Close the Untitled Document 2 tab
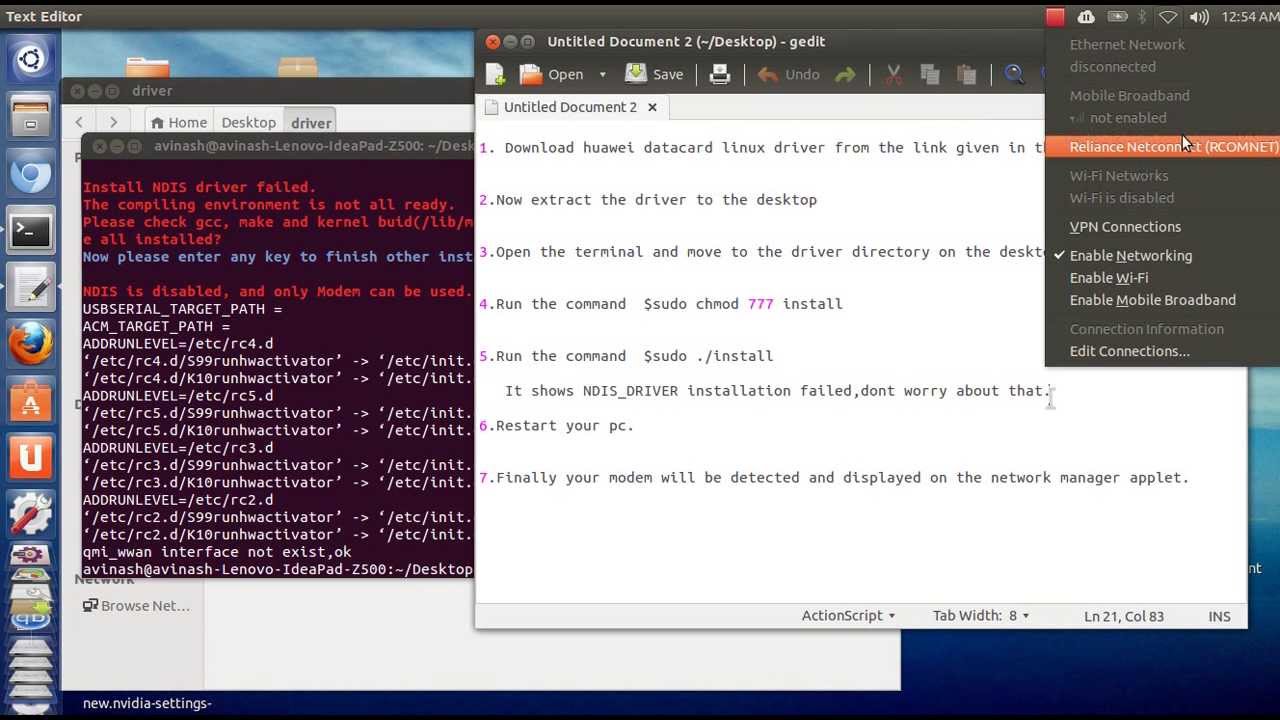 coord(652,107)
